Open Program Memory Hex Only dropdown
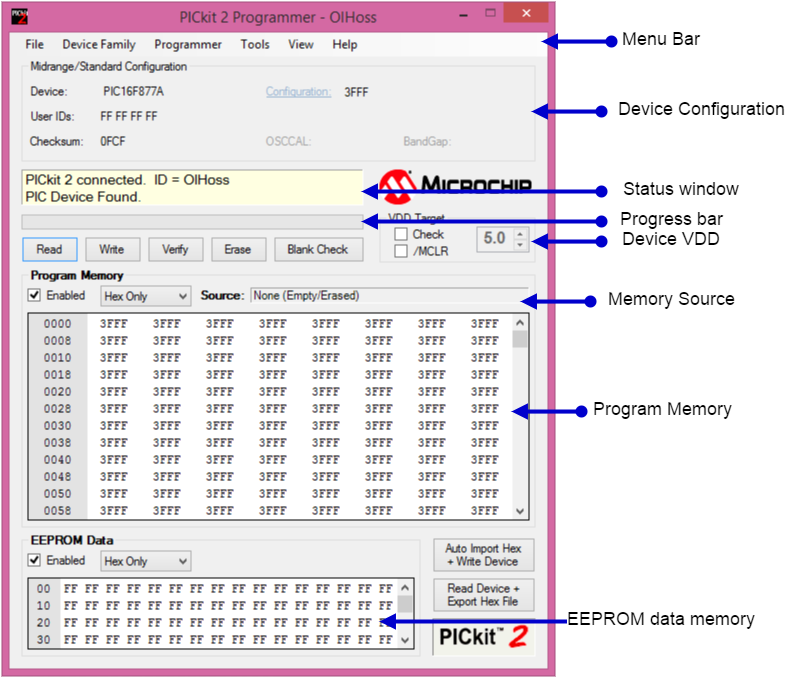This screenshot has height=678, width=787. 145,296
